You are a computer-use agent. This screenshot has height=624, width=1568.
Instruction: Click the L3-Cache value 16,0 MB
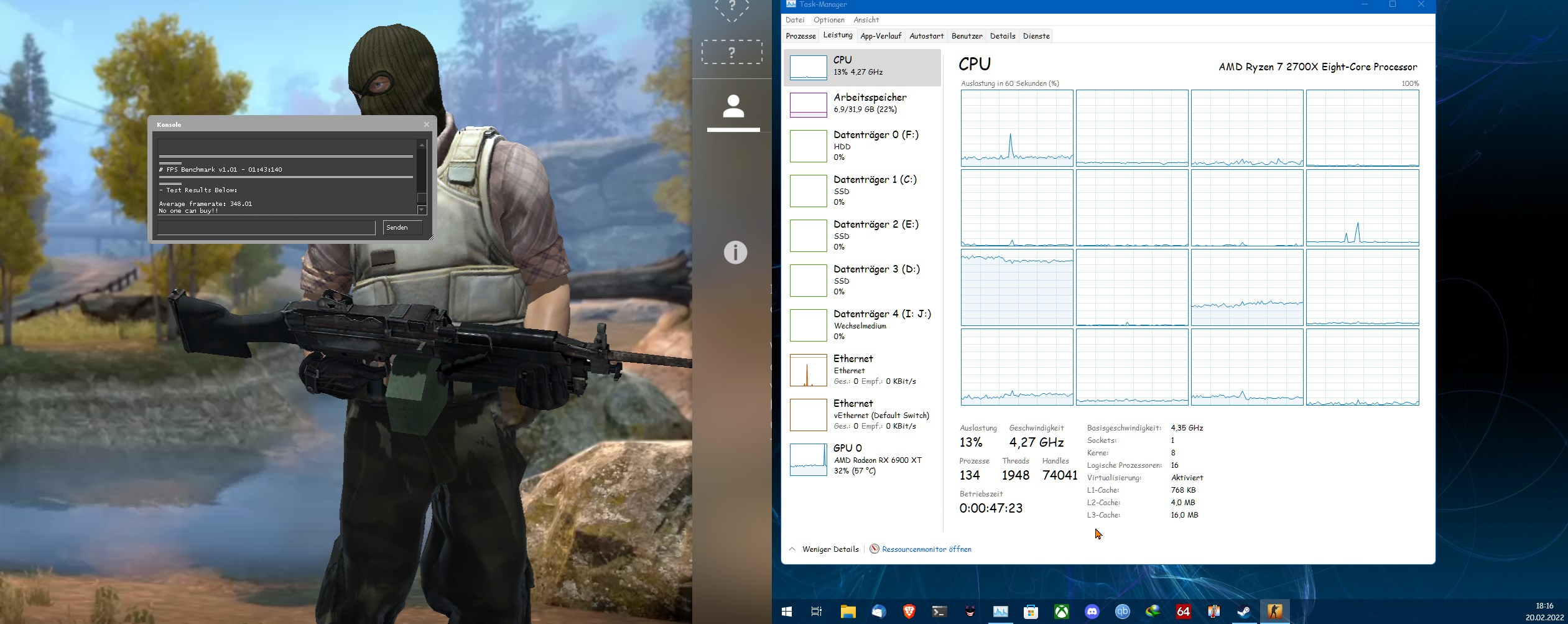pos(1184,515)
